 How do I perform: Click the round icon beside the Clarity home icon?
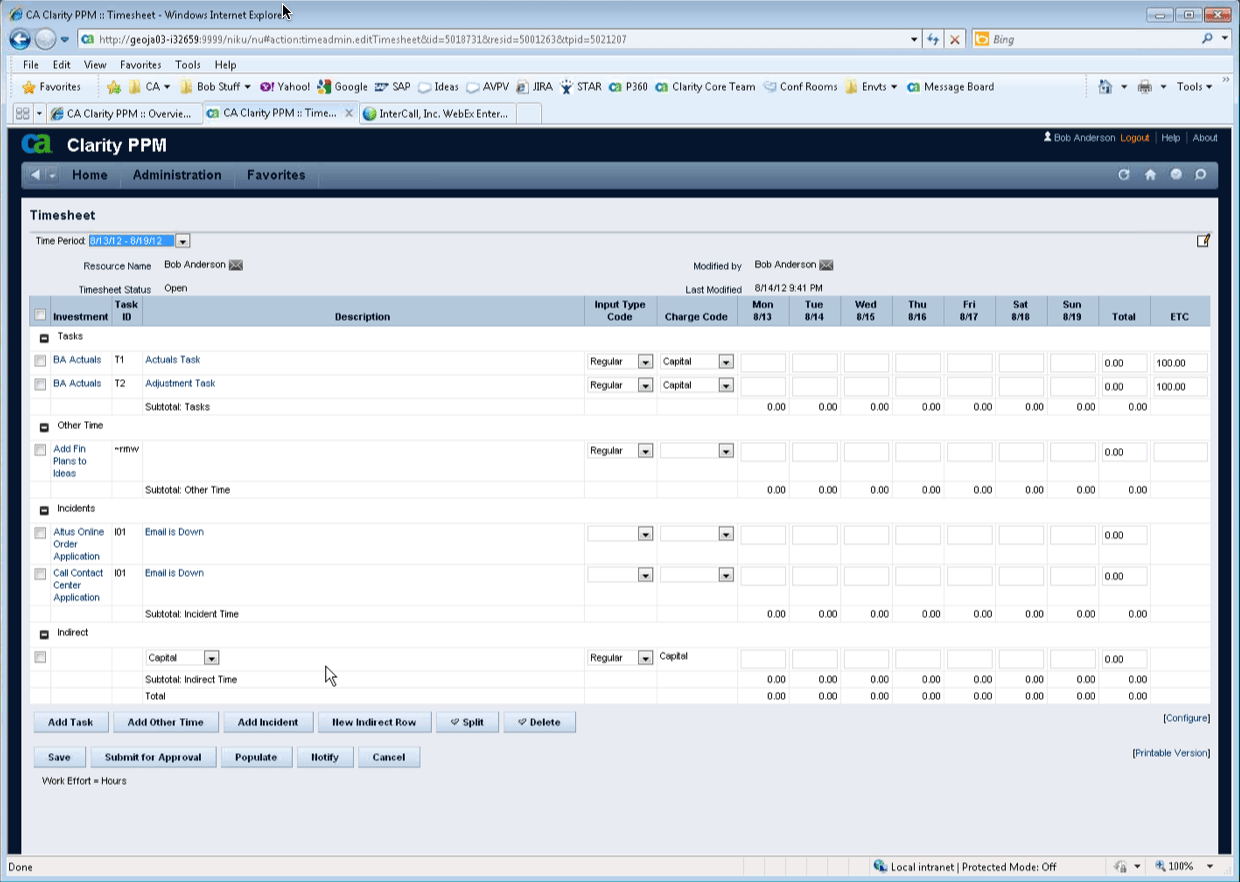[x=1176, y=175]
